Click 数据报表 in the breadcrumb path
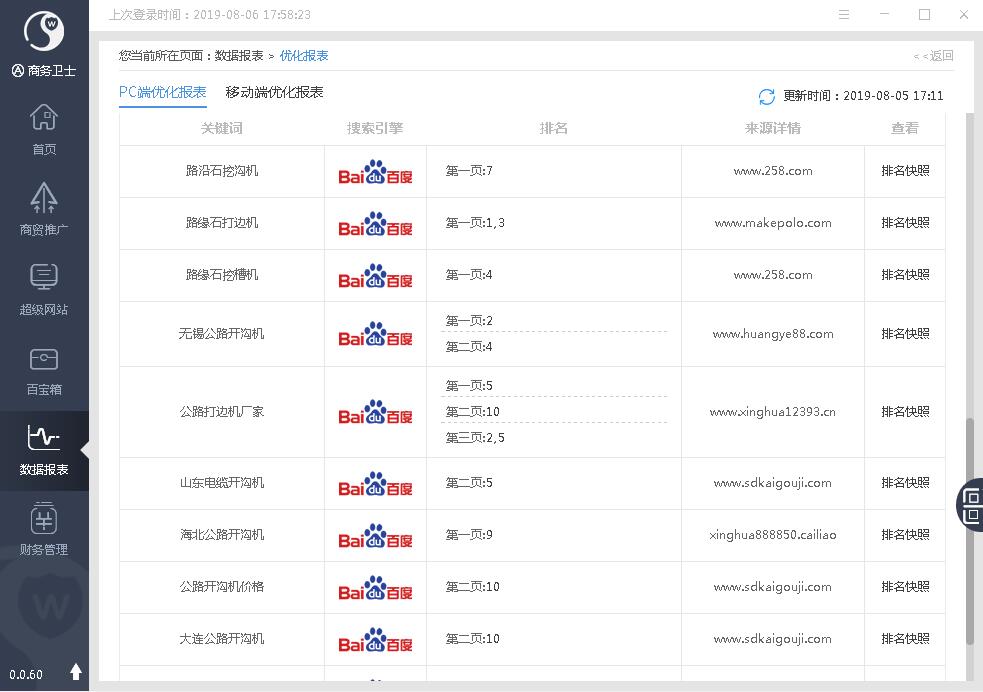This screenshot has width=983, height=692. (x=239, y=56)
